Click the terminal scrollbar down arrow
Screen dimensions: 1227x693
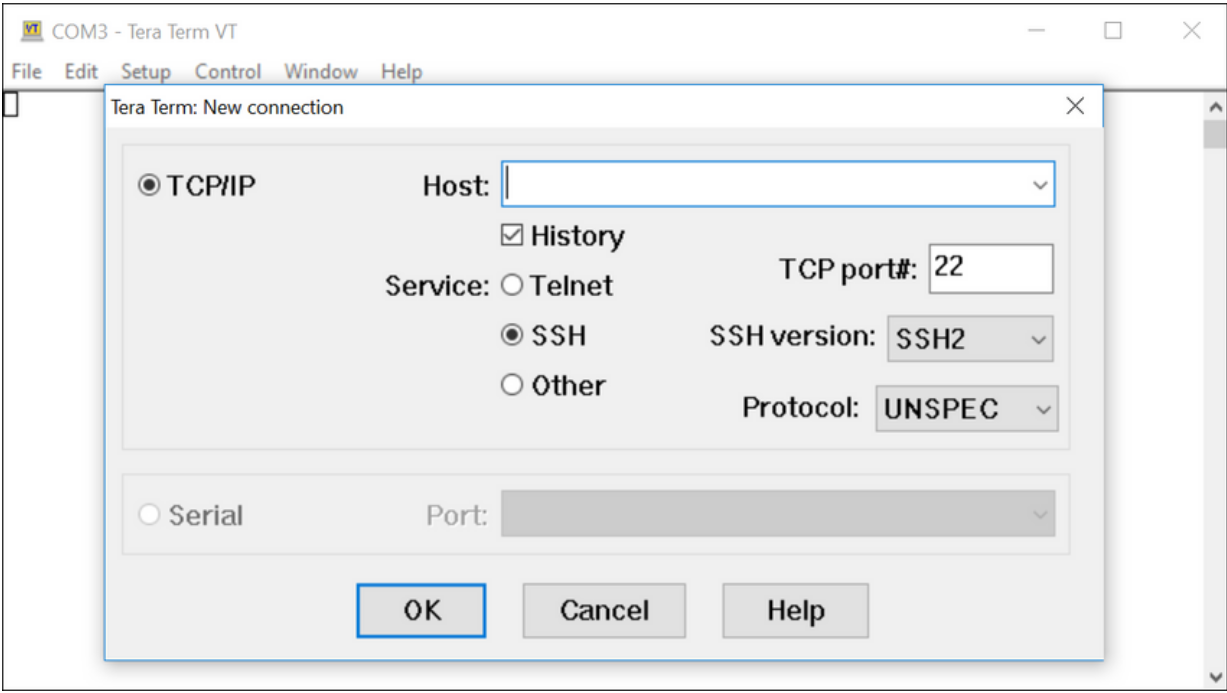click(1216, 677)
